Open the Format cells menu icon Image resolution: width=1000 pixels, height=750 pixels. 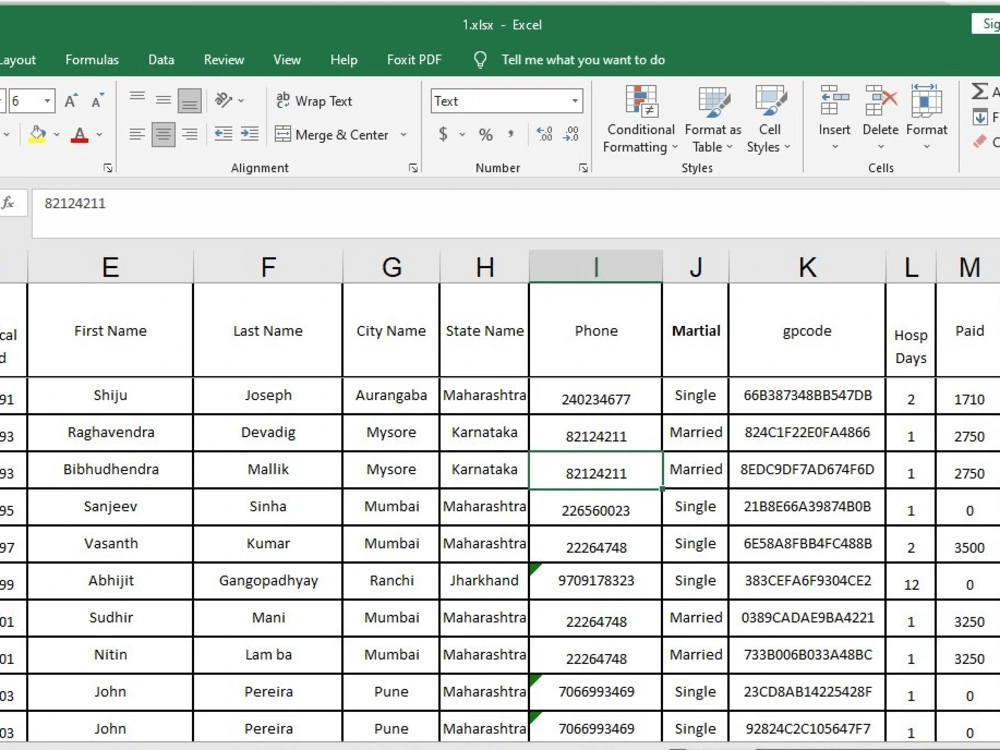[926, 101]
